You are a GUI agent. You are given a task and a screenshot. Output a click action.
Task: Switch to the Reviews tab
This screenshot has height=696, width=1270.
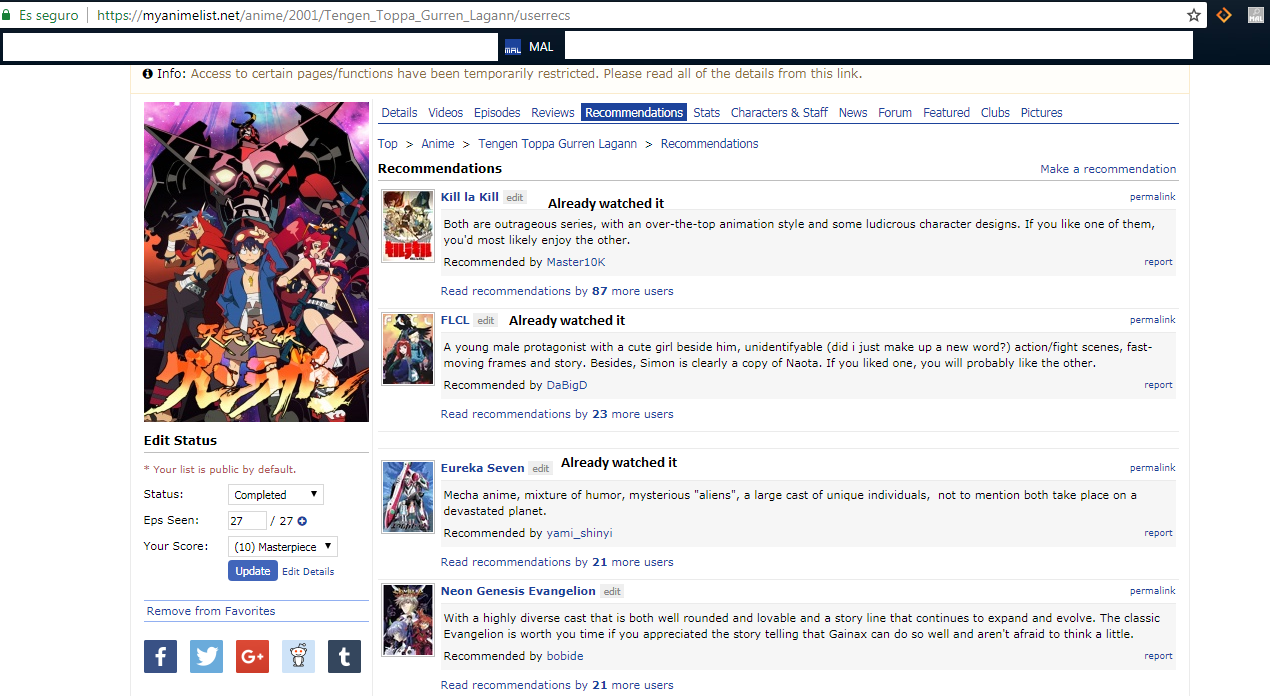coord(552,113)
